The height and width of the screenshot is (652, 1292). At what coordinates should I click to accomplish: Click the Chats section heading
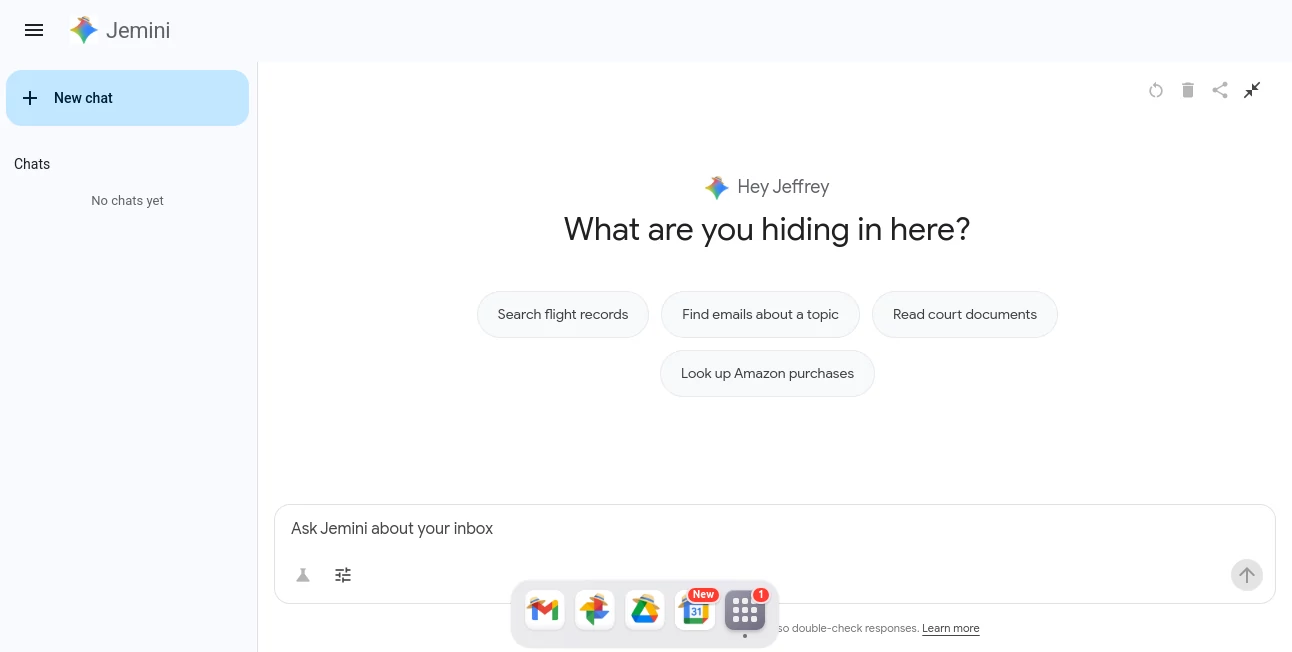32,164
